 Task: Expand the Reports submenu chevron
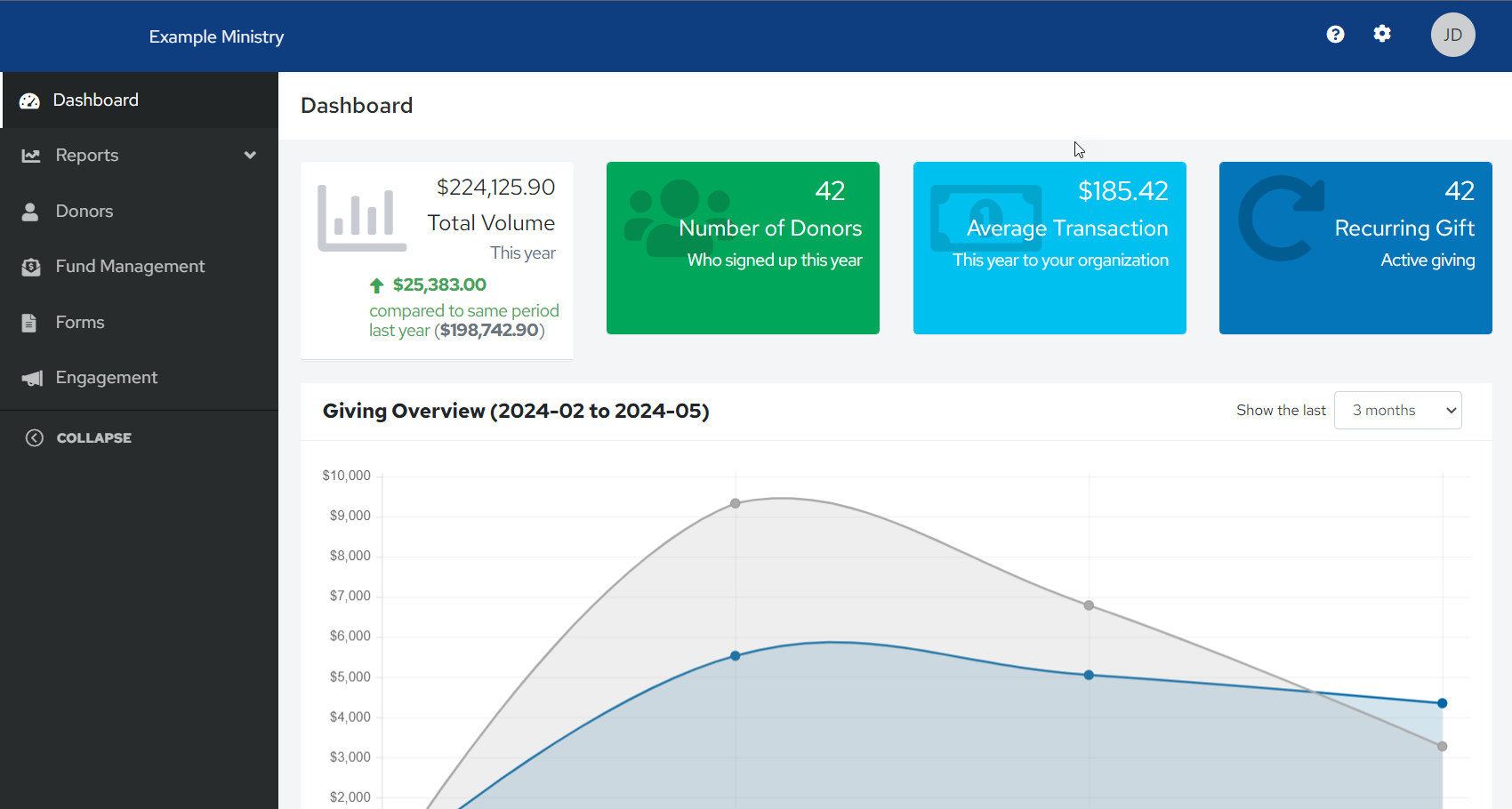point(250,155)
